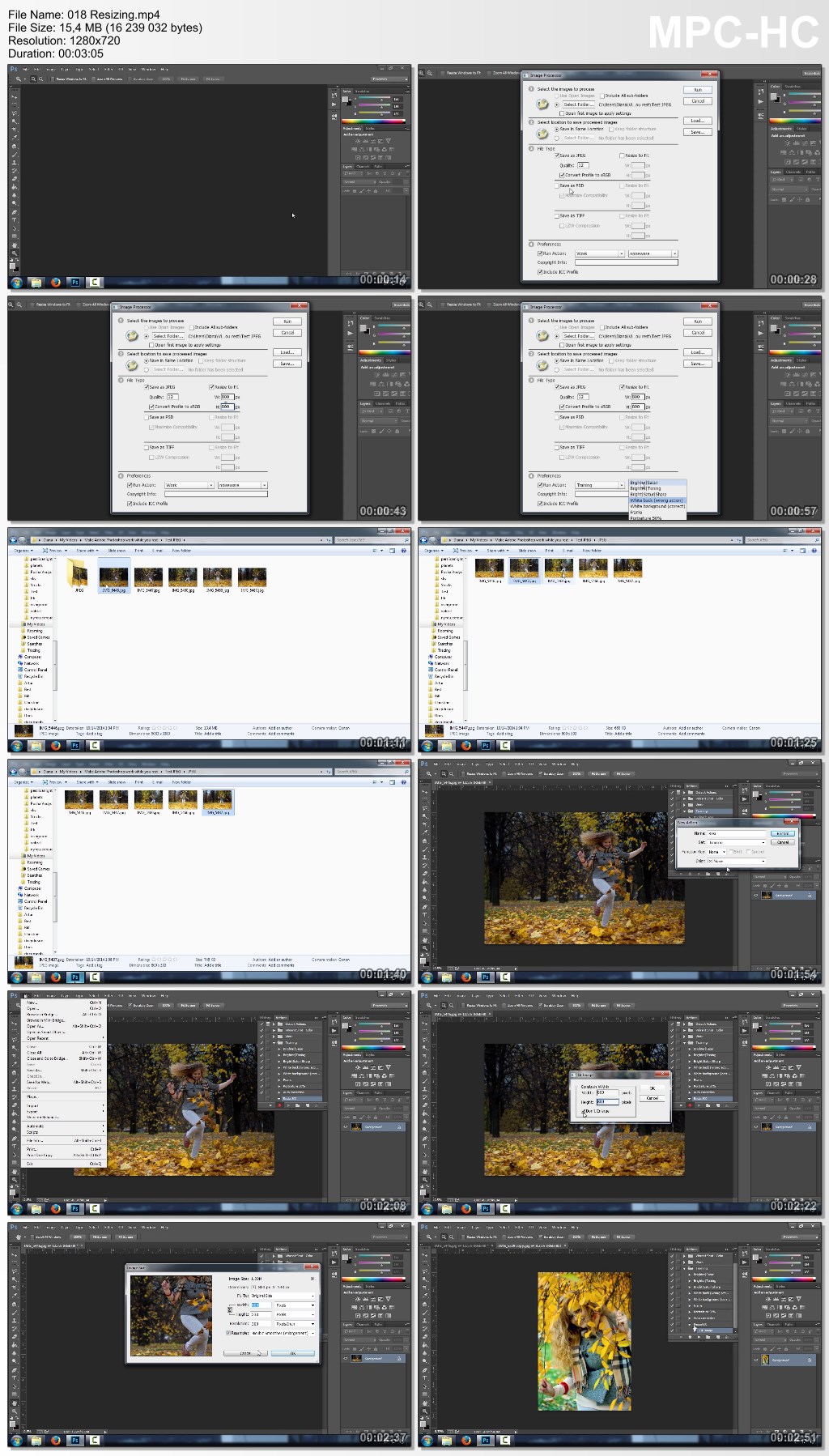Enable JPEG Resize to Fit in the 00:00:28 dialog
The height and width of the screenshot is (1456, 829).
622,155
